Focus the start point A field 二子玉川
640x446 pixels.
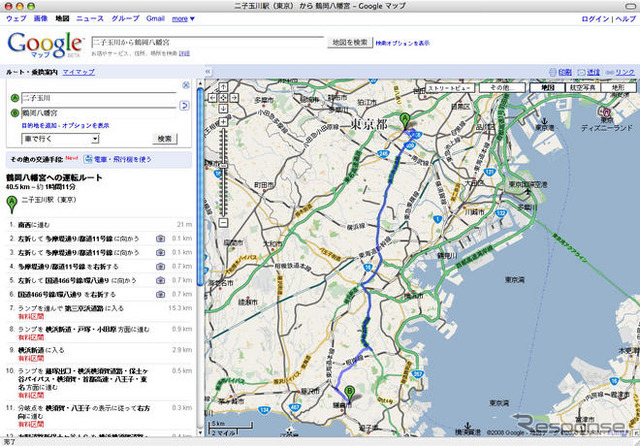point(99,98)
